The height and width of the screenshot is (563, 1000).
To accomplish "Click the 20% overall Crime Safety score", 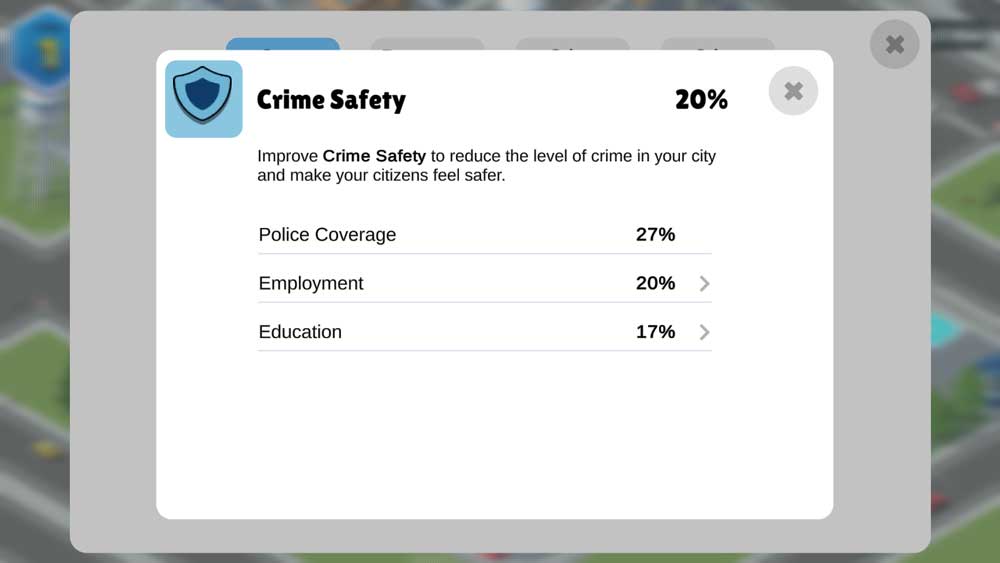I will tap(701, 99).
